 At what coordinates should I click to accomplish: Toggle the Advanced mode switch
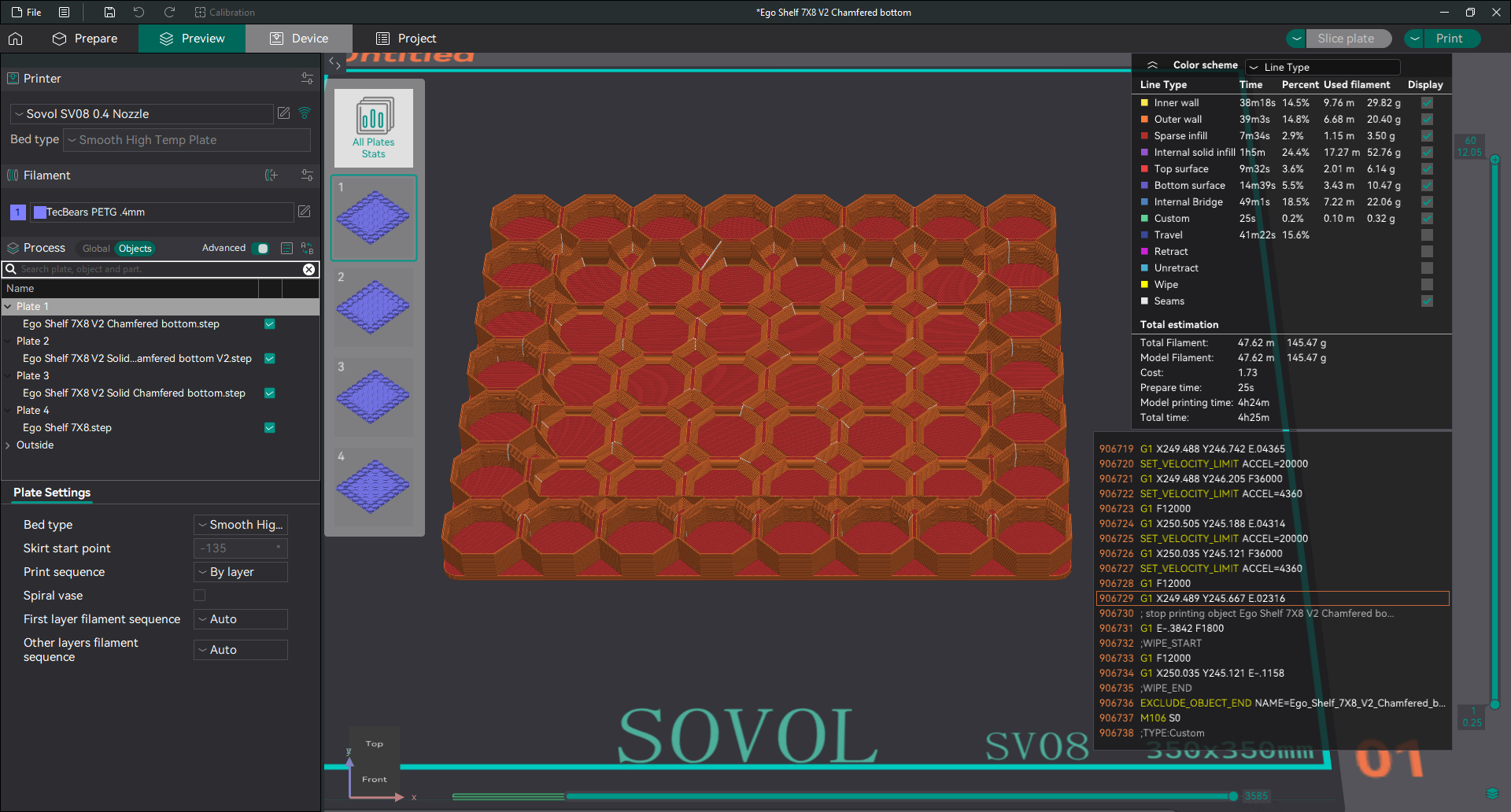tap(261, 248)
